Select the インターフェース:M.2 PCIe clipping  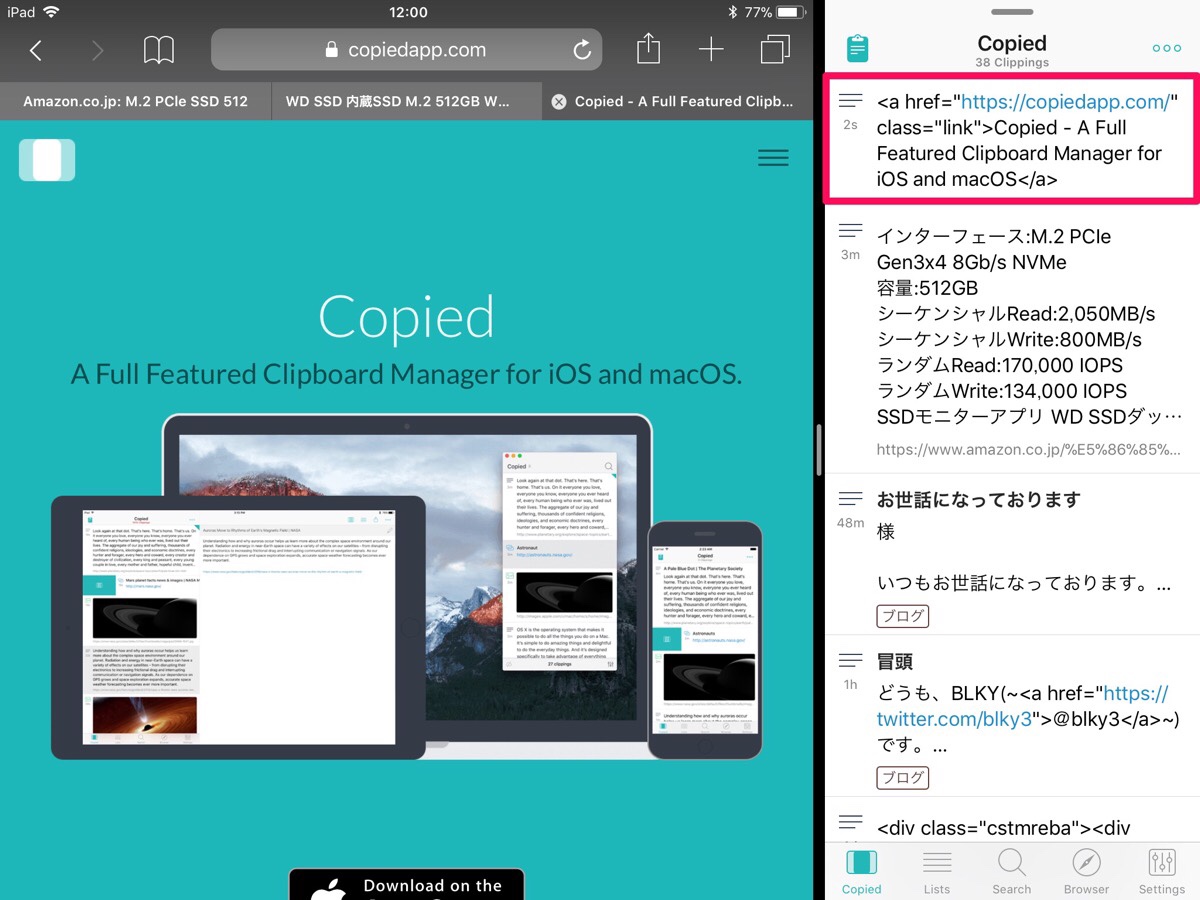(1011, 340)
